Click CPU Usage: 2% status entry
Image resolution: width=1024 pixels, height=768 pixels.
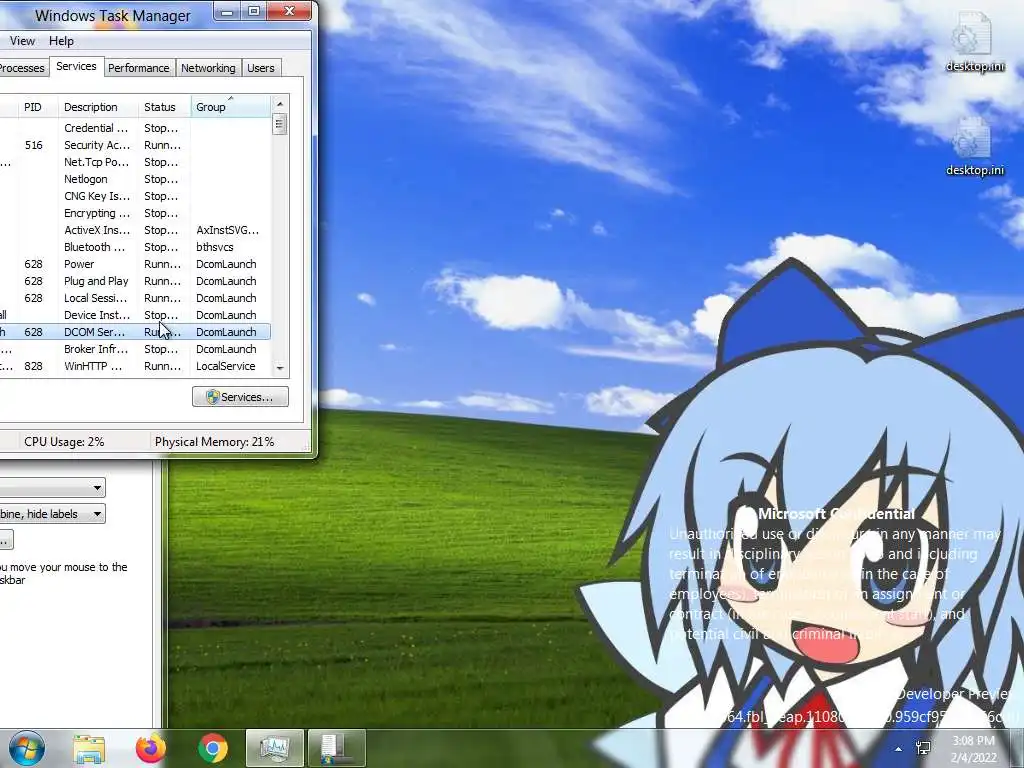pos(64,441)
